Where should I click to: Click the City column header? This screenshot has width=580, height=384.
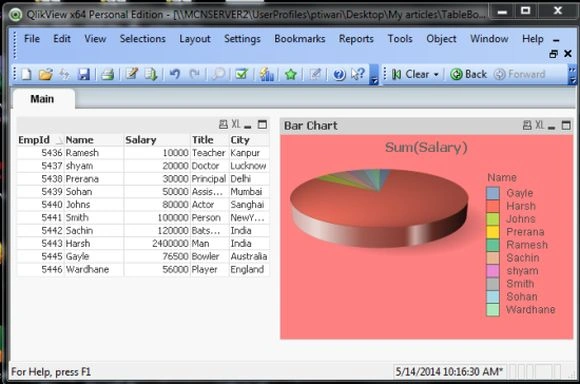249,140
